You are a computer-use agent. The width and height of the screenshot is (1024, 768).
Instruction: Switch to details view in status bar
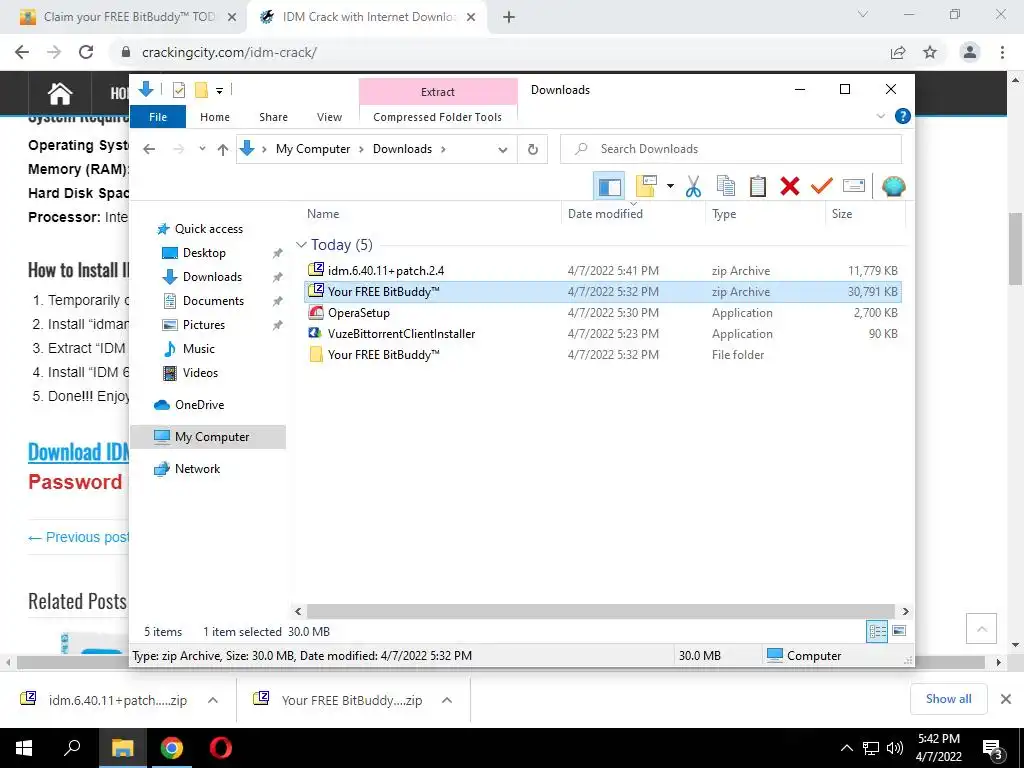pyautogui.click(x=877, y=631)
